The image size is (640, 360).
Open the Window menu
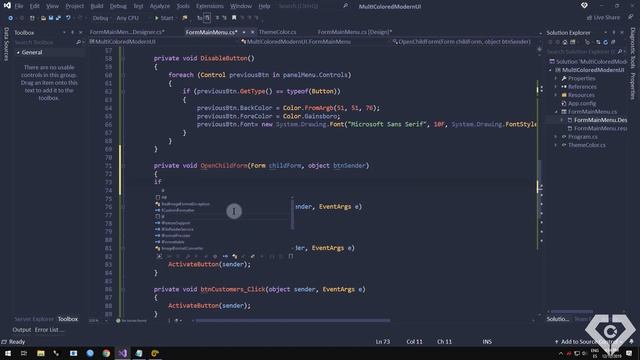click(x=241, y=6)
